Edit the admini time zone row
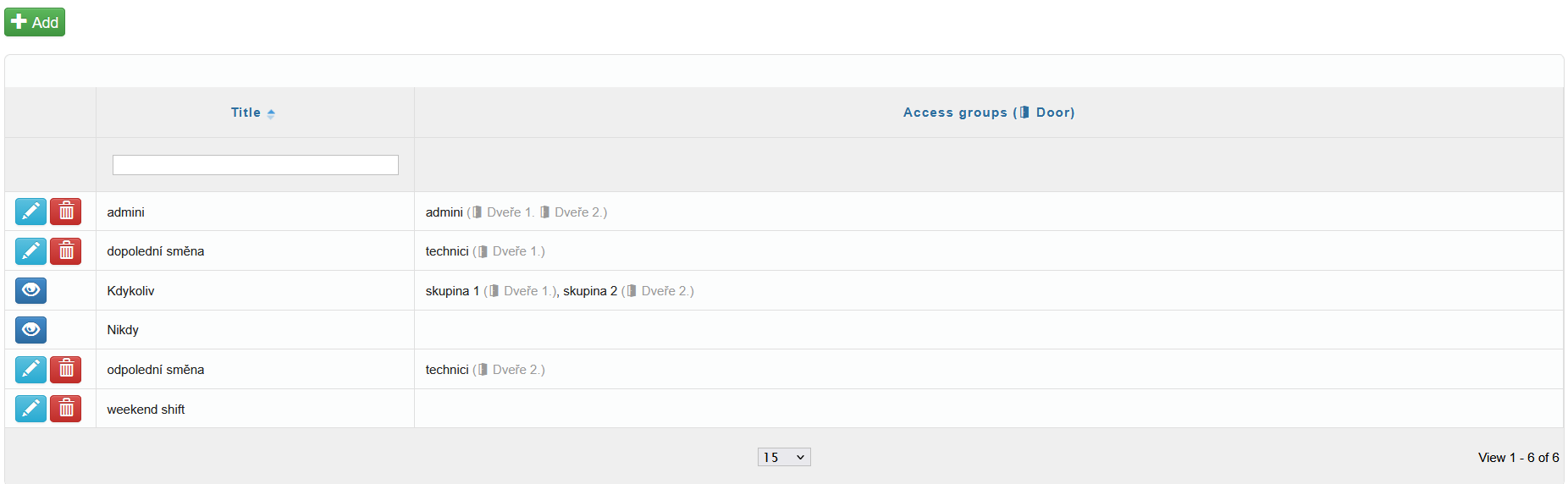The width and height of the screenshot is (1568, 484). 30,212
